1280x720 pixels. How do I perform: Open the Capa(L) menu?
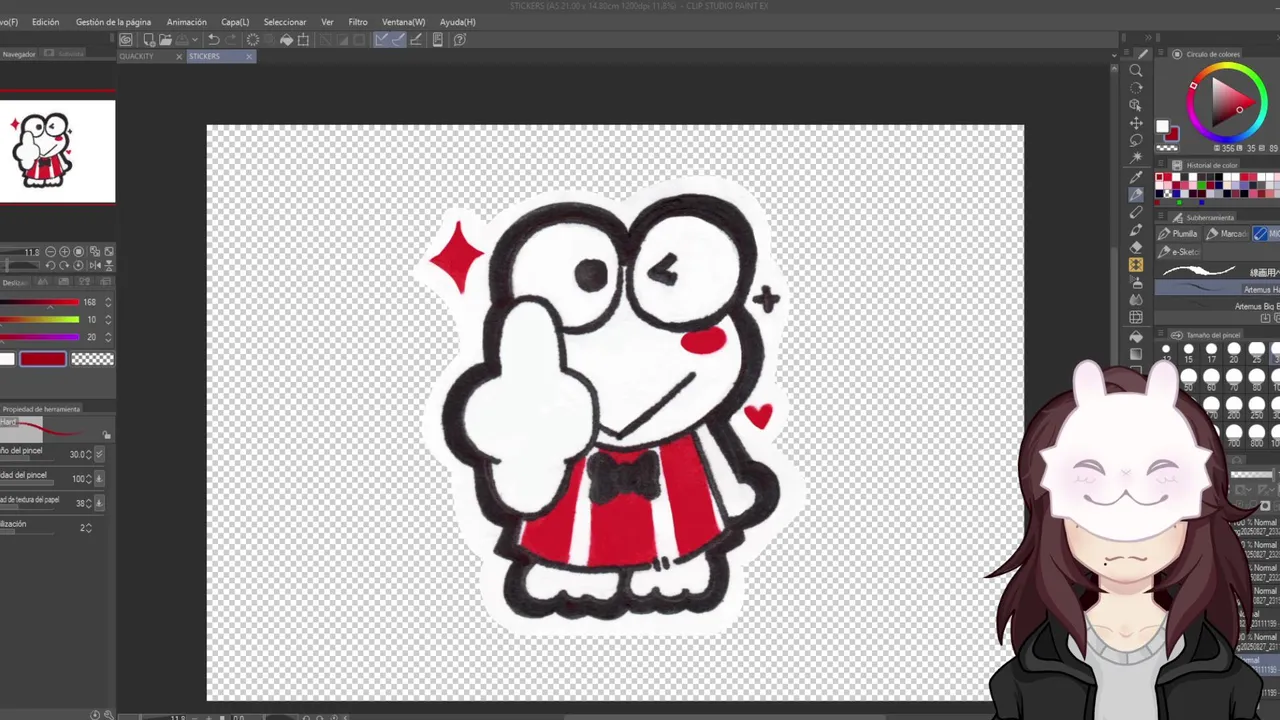coord(235,22)
